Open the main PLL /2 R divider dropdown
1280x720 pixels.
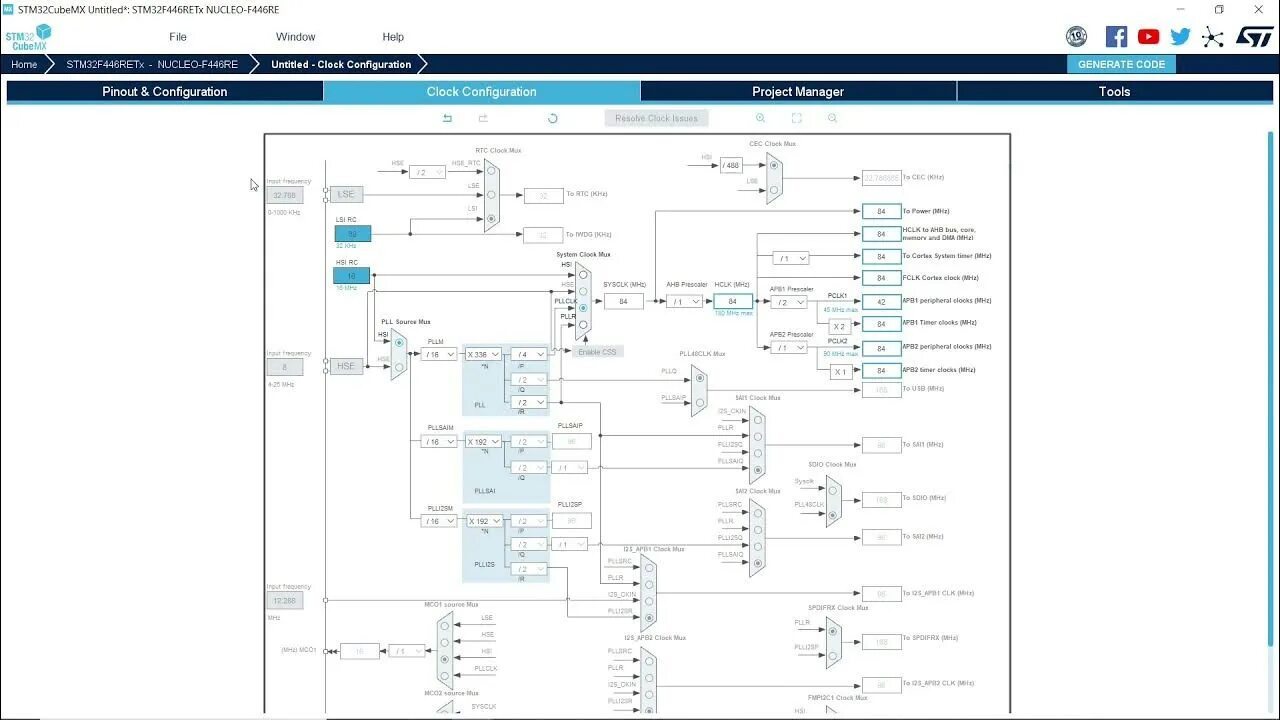point(529,402)
